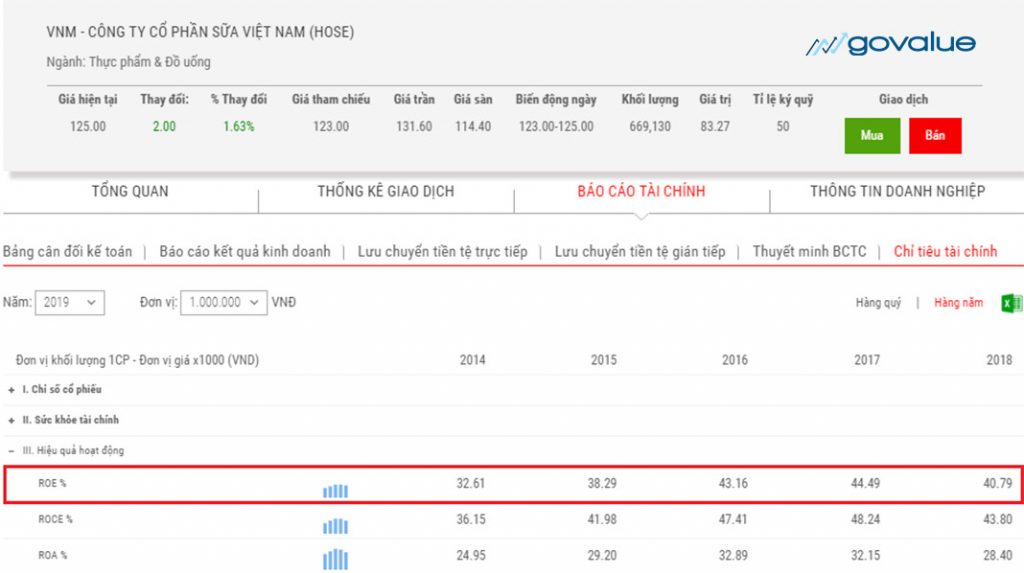Click the govalue logo

pyautogui.click(x=891, y=44)
